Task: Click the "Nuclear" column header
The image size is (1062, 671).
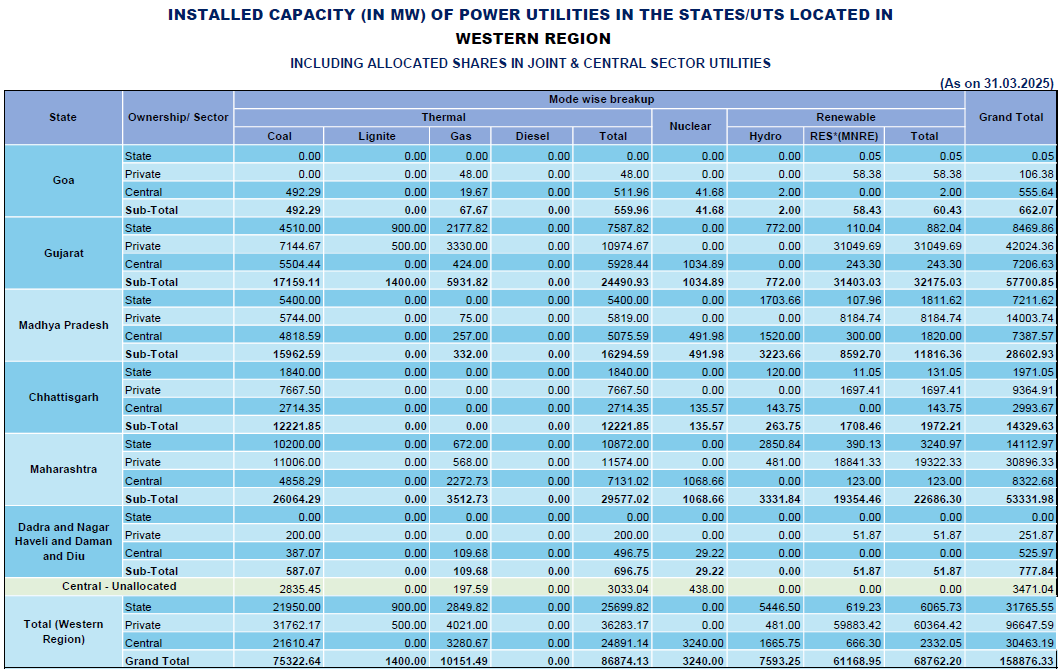Action: 690,127
